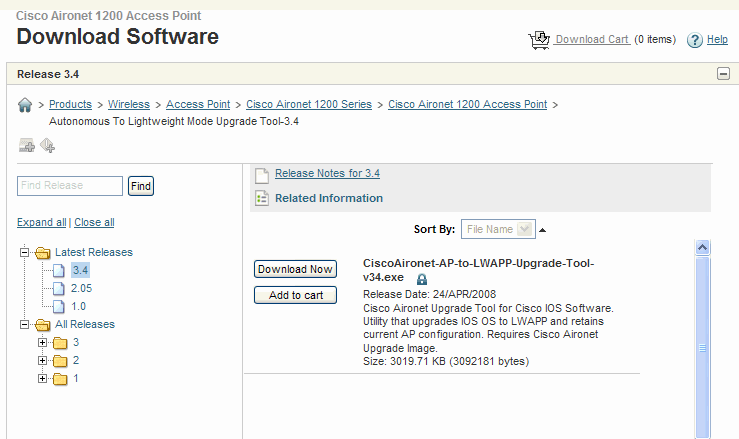This screenshot has width=739, height=439.
Task: Click the Related Information list icon
Action: (262, 198)
